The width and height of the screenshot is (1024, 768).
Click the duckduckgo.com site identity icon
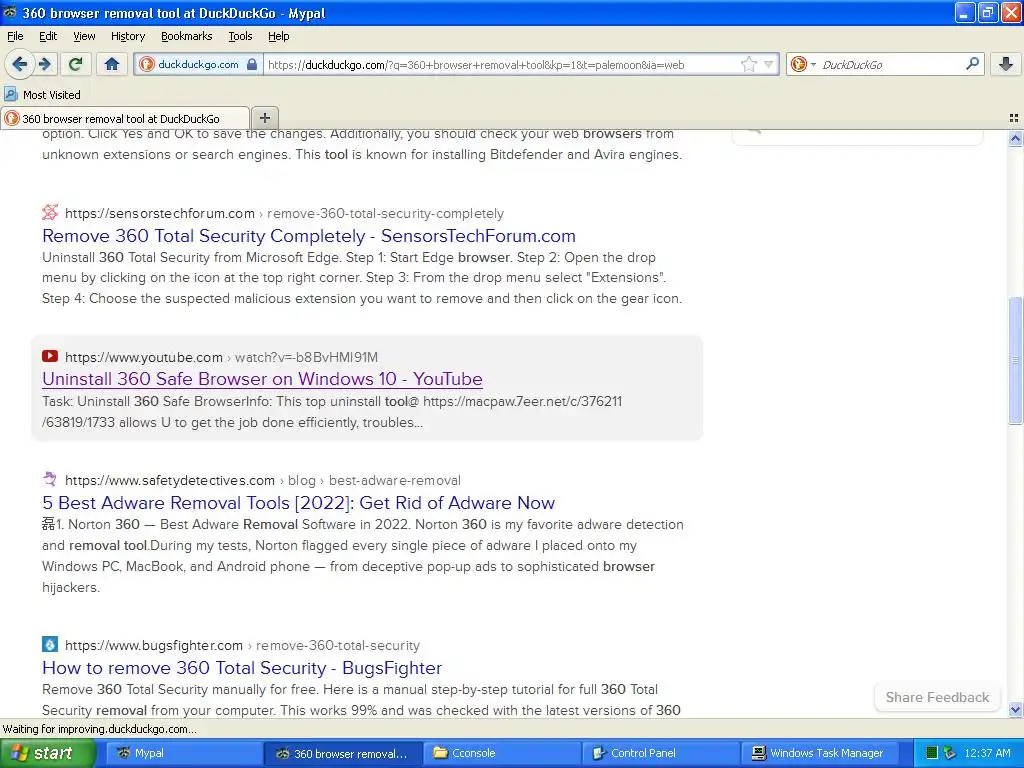point(147,64)
